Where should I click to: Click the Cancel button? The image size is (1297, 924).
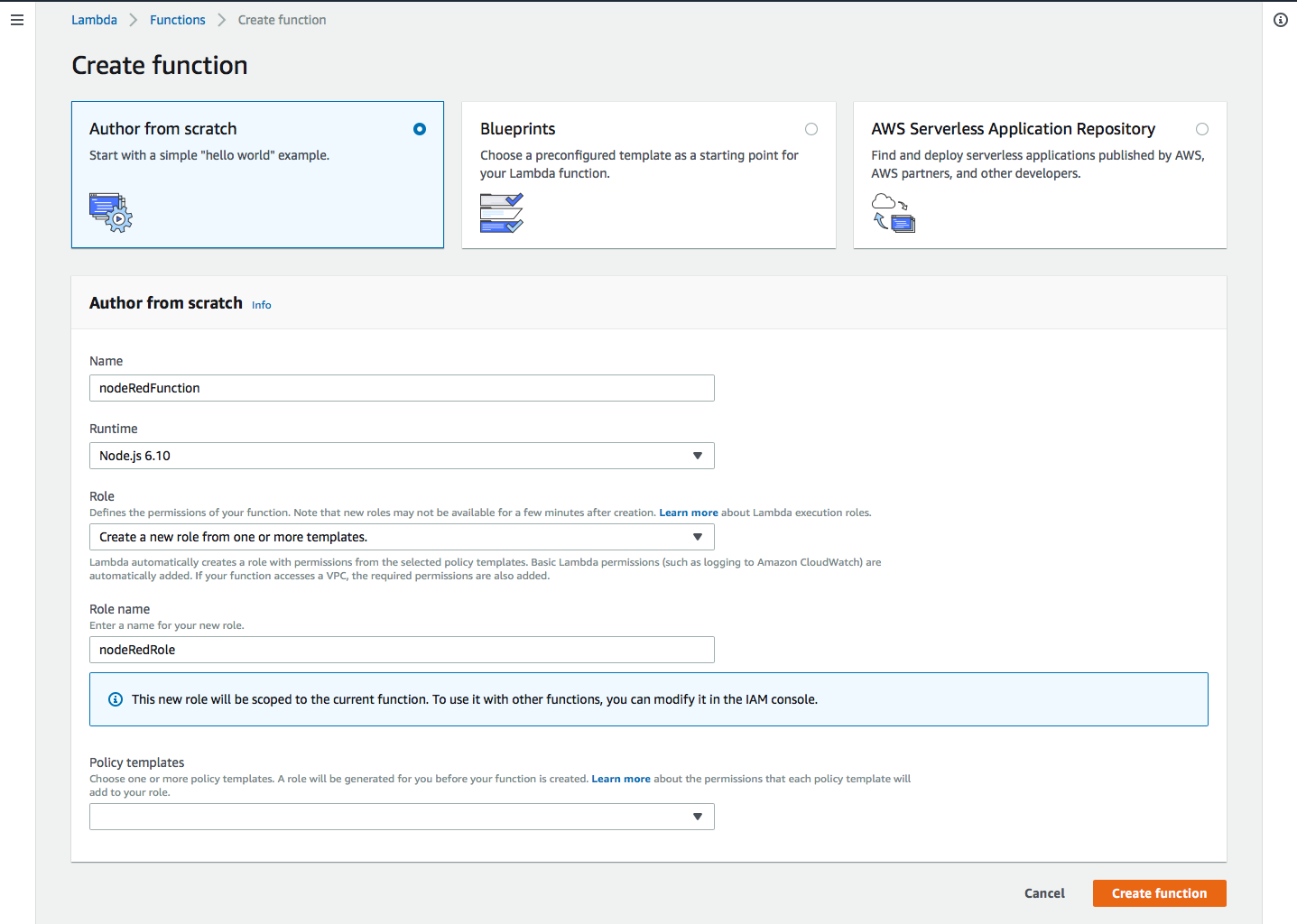1044,893
